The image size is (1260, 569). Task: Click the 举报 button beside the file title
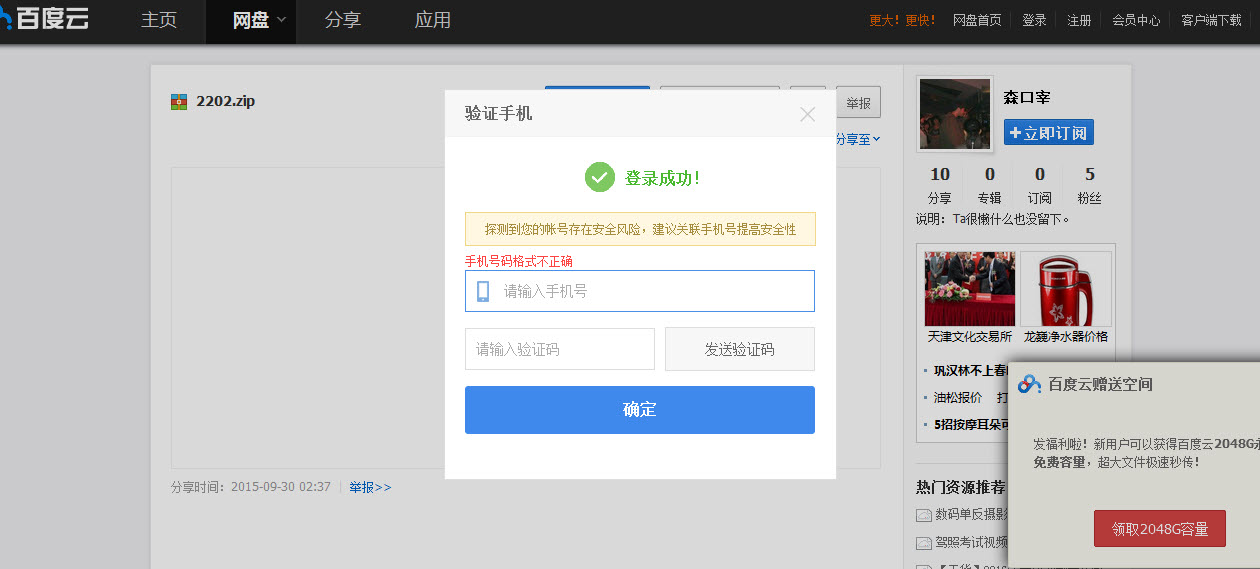pos(858,103)
